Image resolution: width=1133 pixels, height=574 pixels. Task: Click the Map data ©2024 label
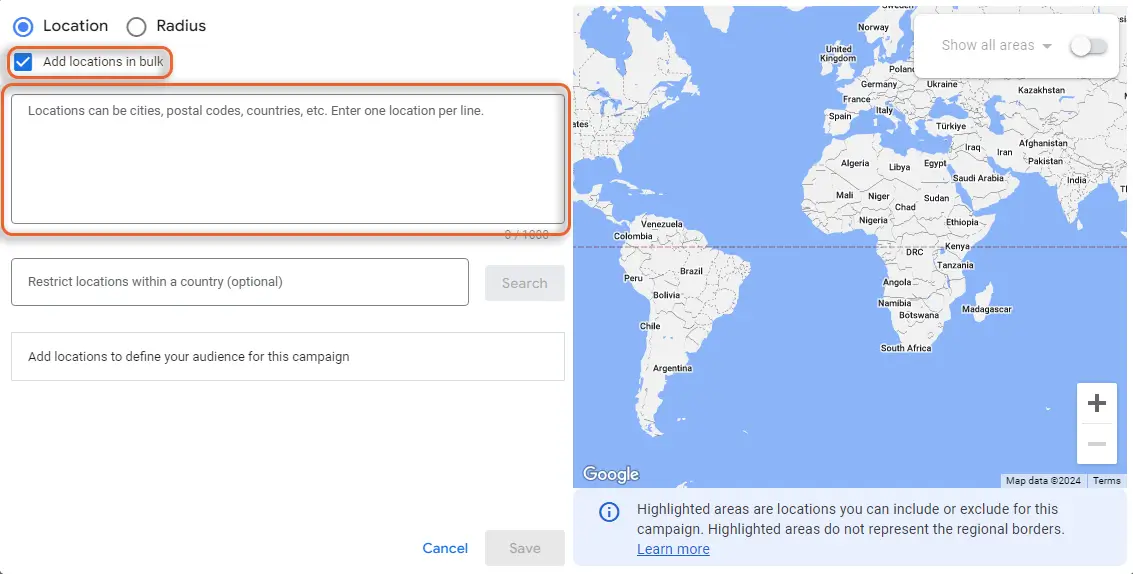tap(1043, 481)
